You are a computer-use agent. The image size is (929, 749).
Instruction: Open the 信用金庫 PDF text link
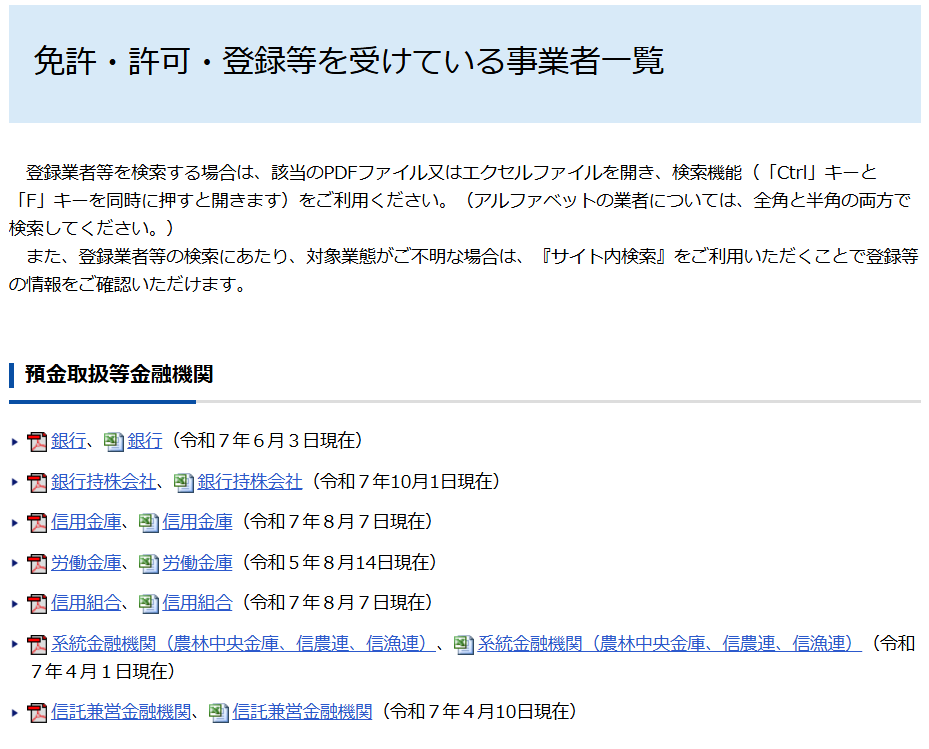(85, 521)
